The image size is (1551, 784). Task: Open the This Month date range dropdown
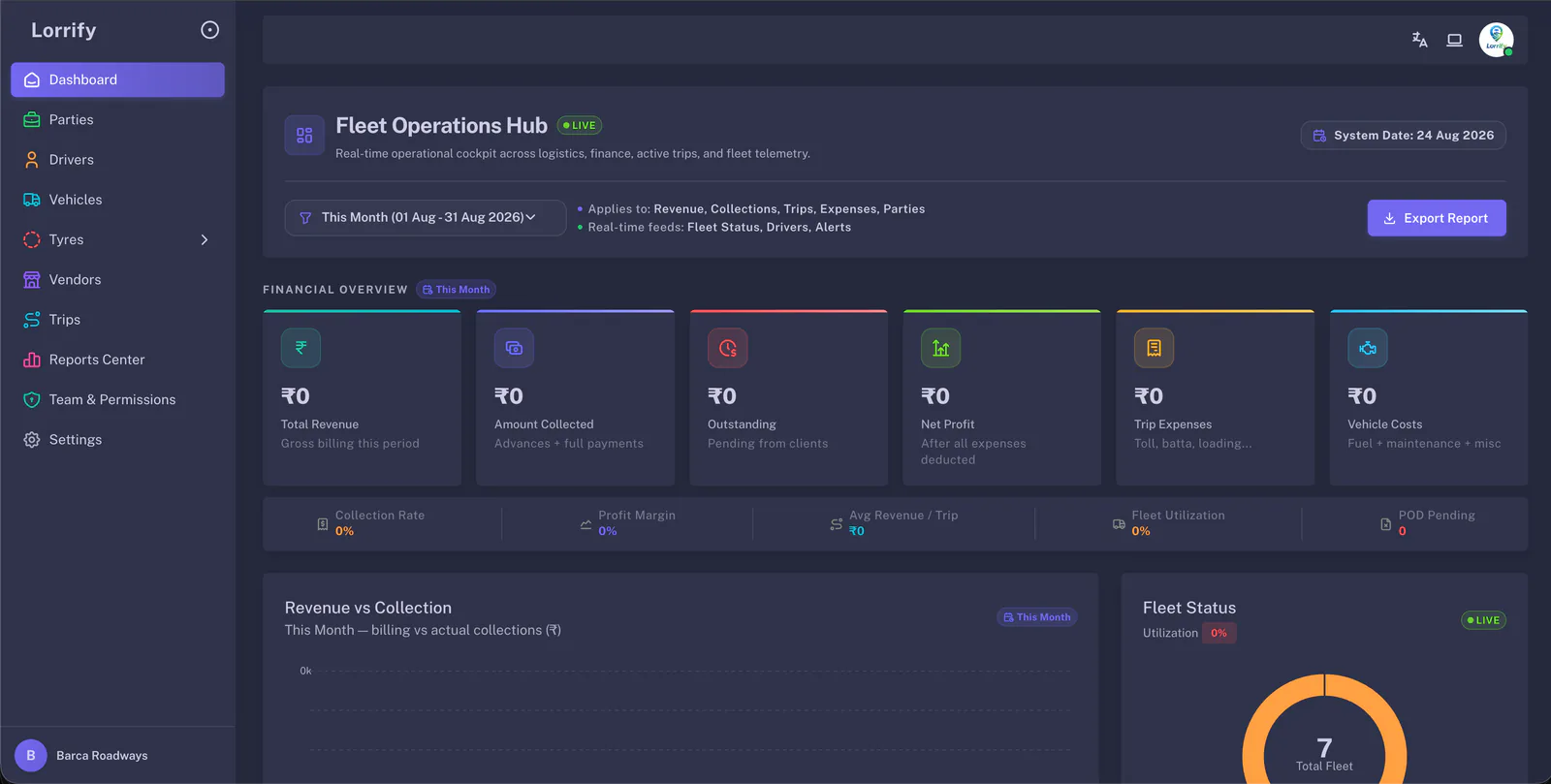(x=426, y=218)
